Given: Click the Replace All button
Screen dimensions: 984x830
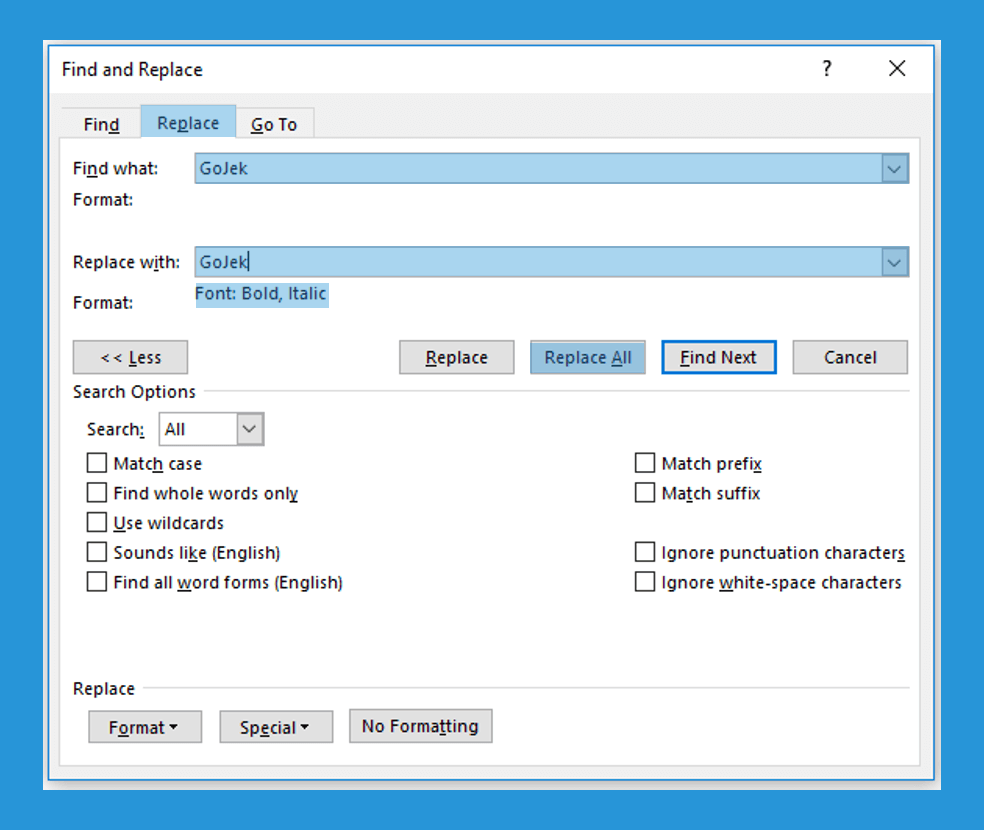Looking at the screenshot, I should (x=587, y=357).
